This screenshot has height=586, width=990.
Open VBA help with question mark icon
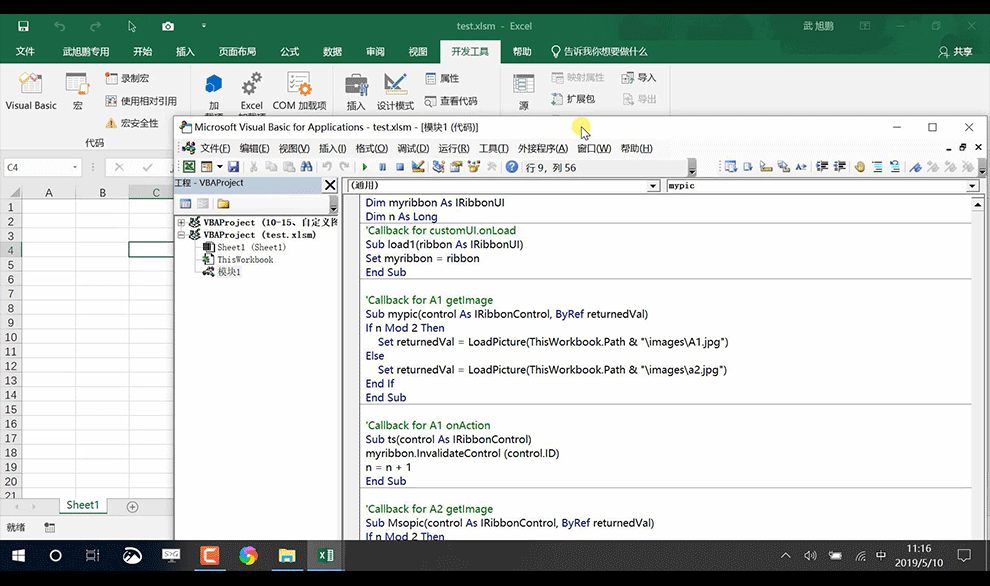click(512, 167)
